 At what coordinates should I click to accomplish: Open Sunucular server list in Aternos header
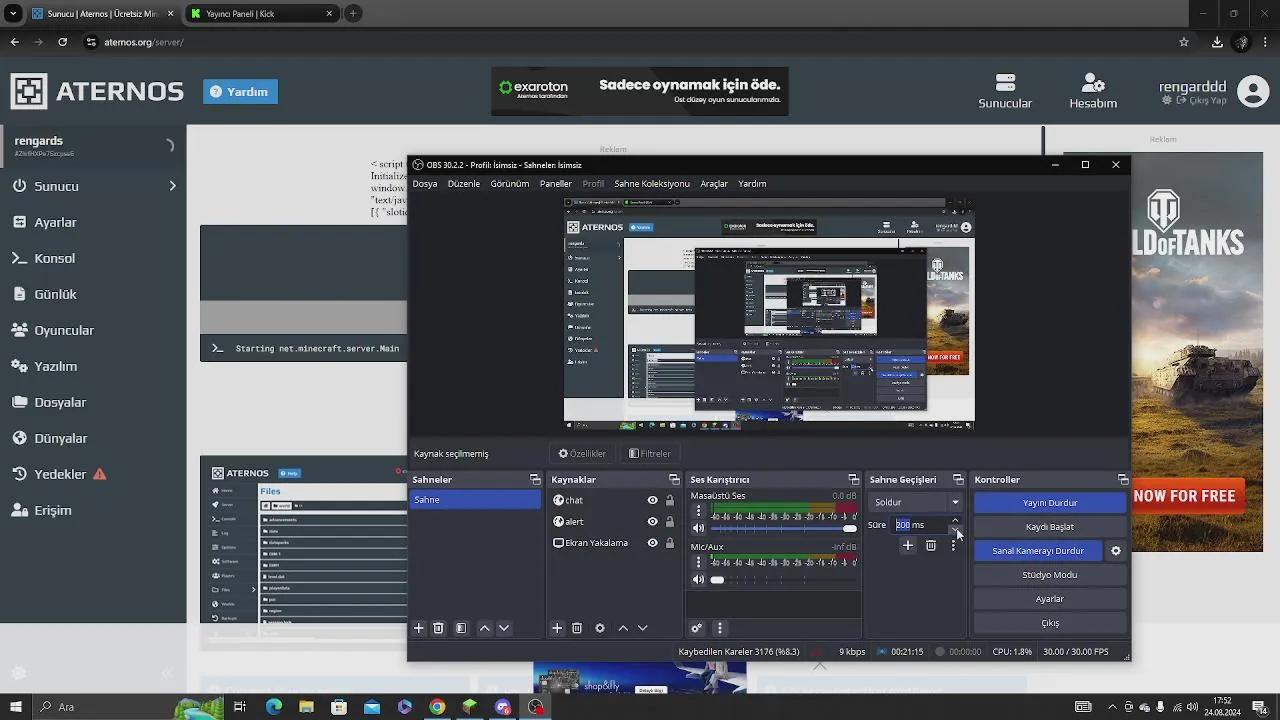tap(1005, 91)
